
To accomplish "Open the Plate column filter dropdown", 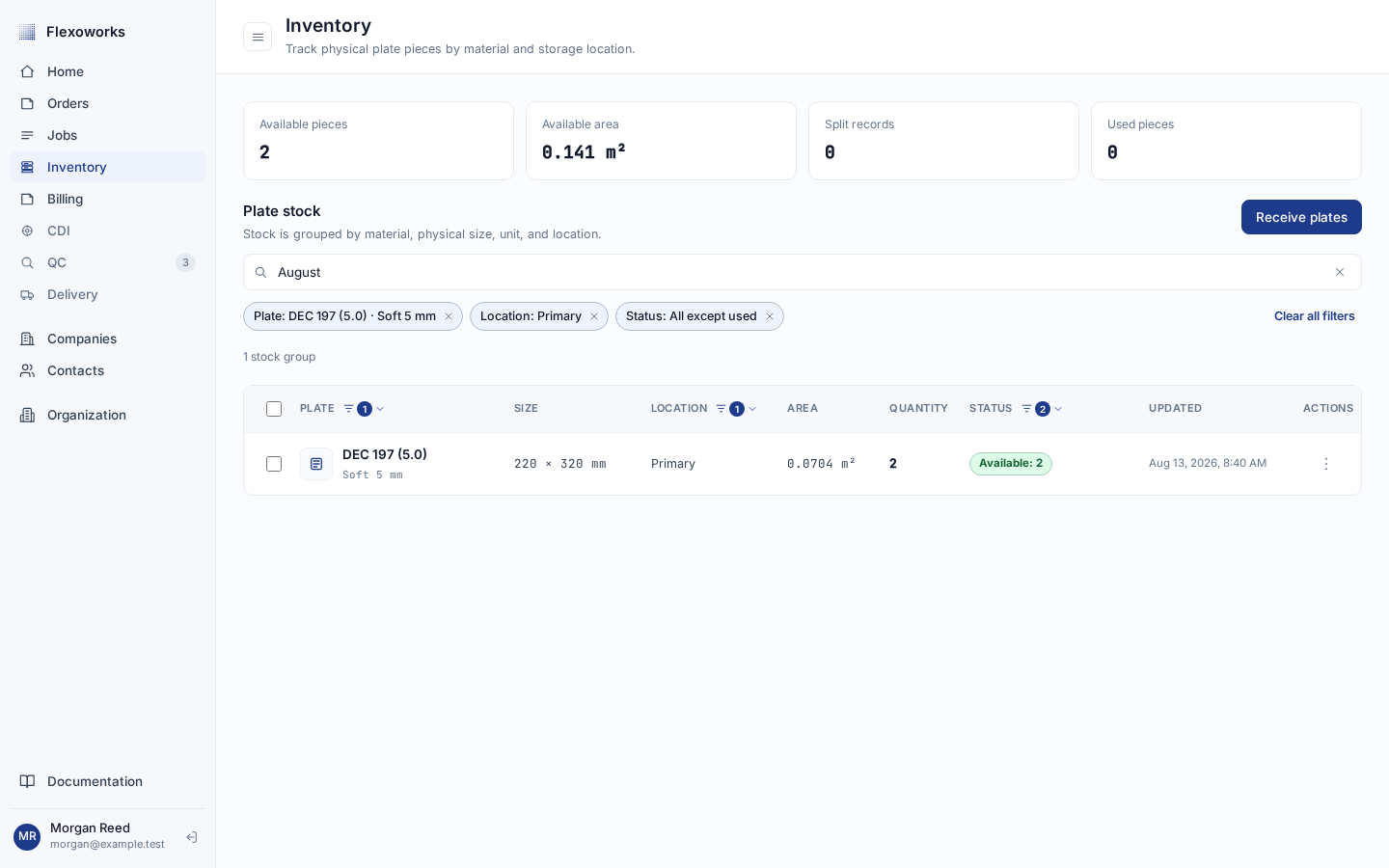I will pos(364,409).
